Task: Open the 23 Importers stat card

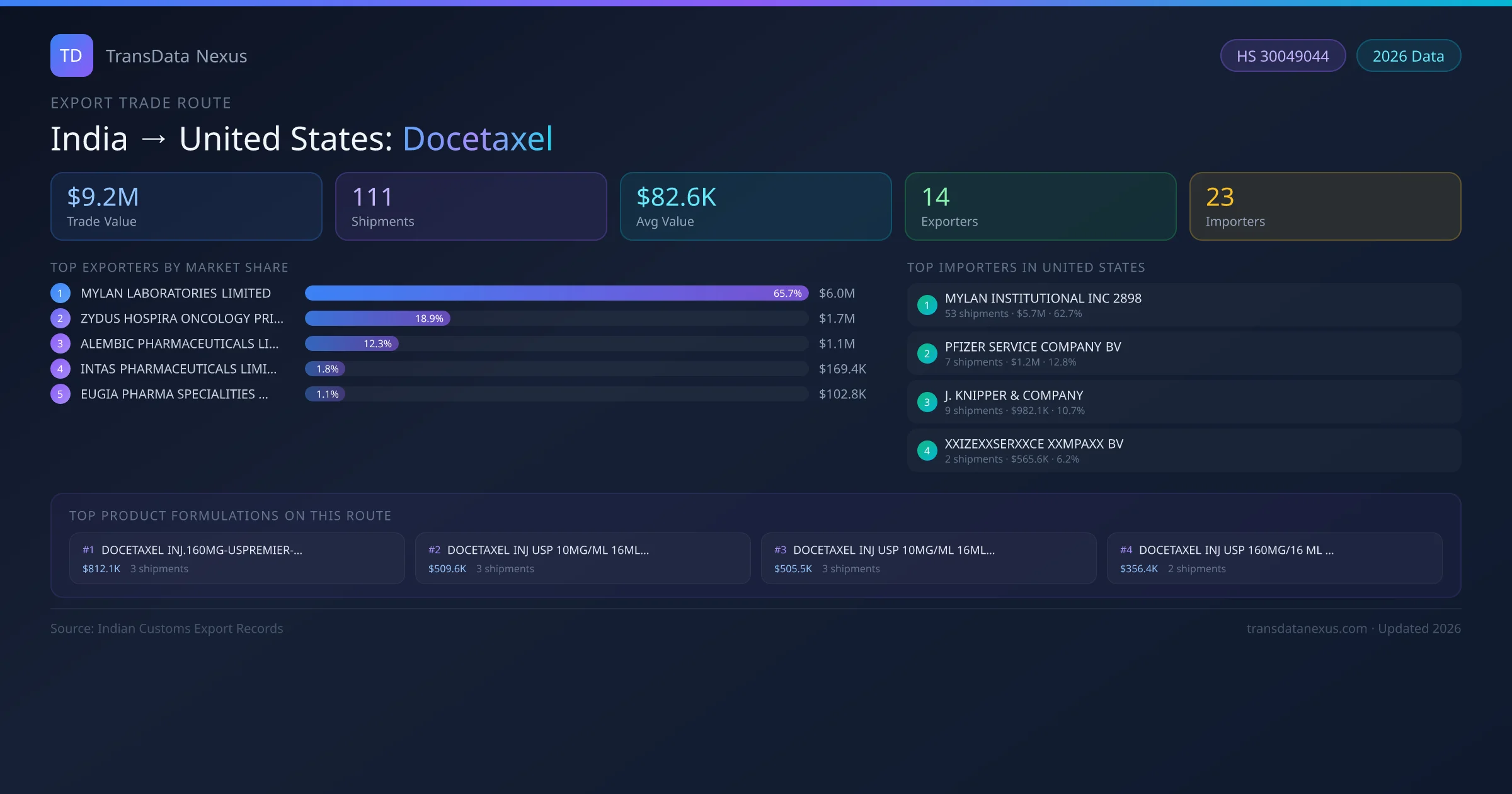Action: 1325,206
